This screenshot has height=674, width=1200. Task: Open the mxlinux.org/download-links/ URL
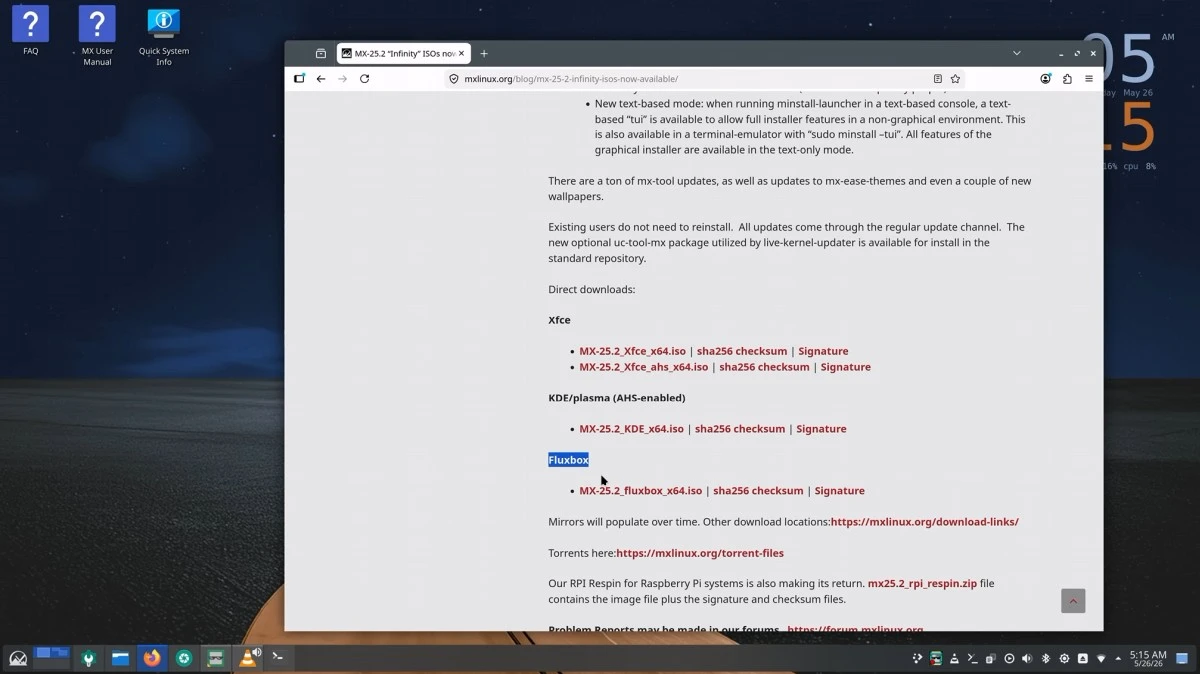click(x=925, y=522)
